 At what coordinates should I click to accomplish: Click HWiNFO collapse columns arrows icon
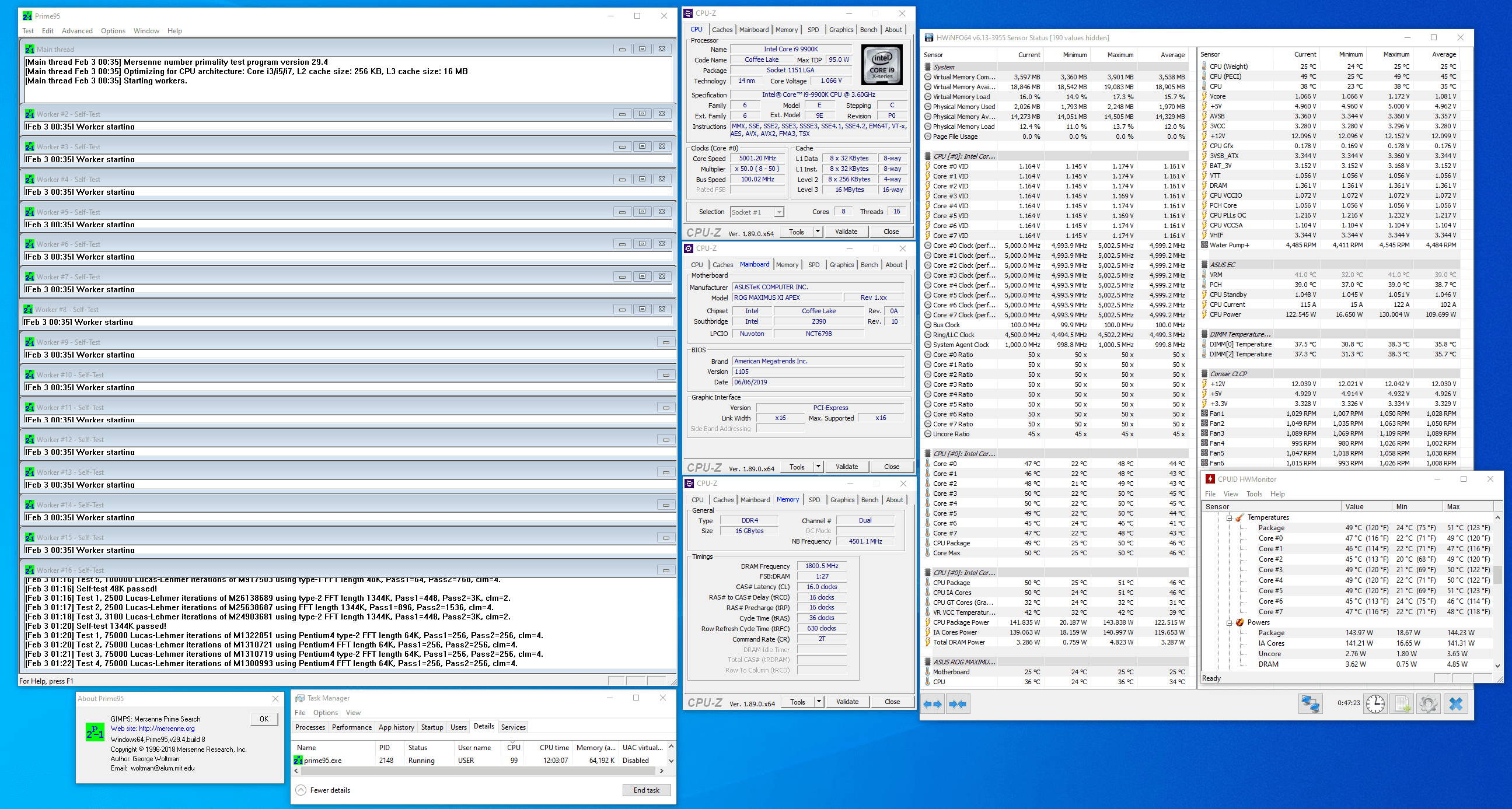tap(958, 704)
